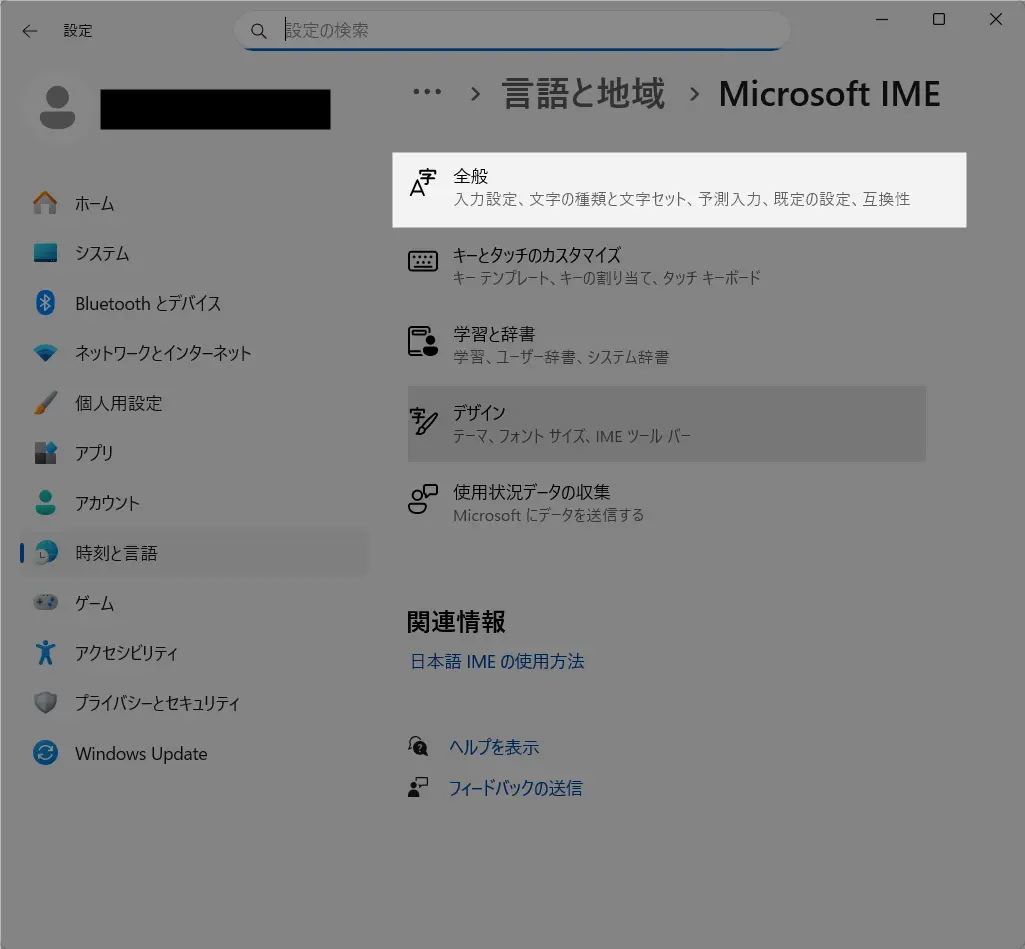The height and width of the screenshot is (949, 1025).
Task: Click the Windows Update sync icon
Action: click(45, 753)
